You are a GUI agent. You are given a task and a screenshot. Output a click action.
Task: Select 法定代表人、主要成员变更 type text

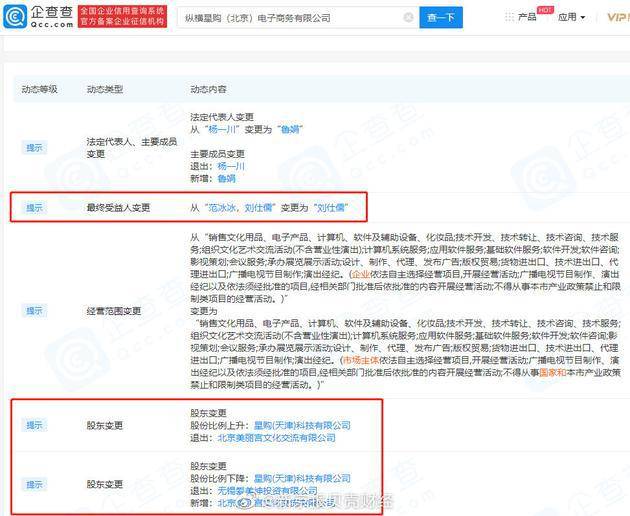[132, 147]
